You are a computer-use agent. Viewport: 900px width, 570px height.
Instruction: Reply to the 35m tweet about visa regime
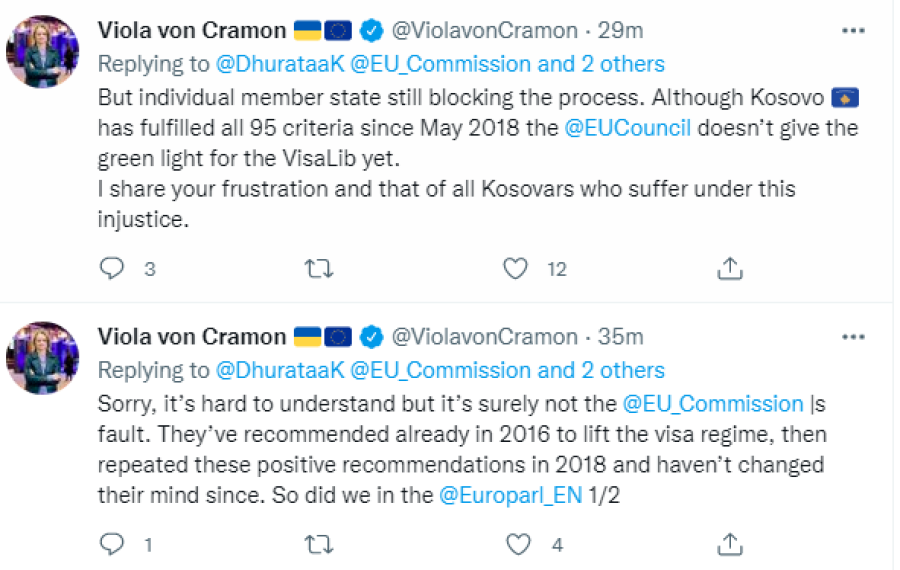(x=113, y=544)
